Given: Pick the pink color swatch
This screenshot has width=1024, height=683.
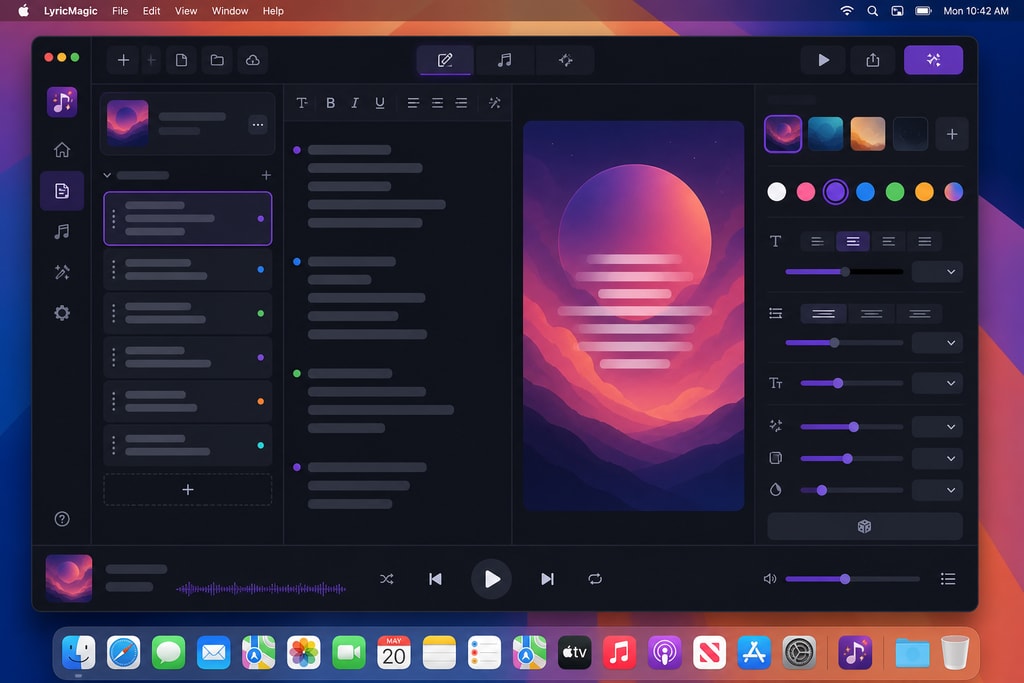Looking at the screenshot, I should (806, 192).
